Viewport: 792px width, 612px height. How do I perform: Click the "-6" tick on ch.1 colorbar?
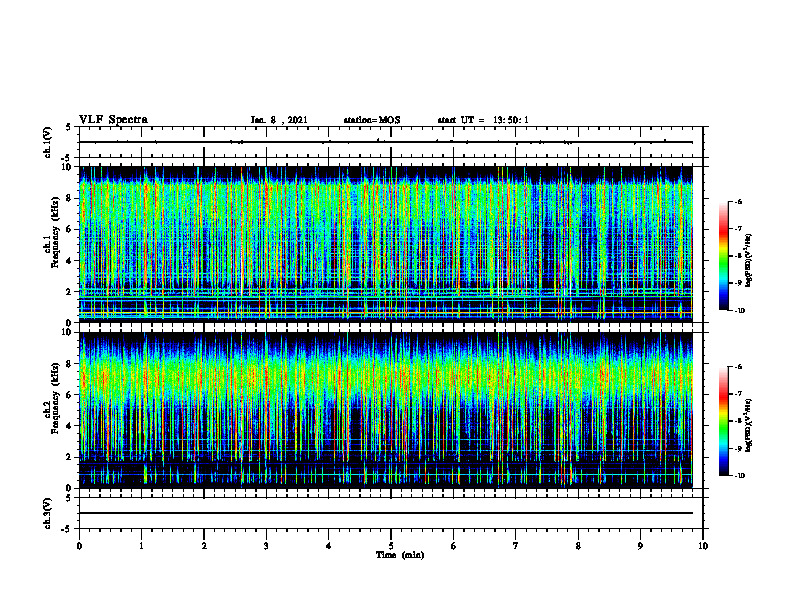pyautogui.click(x=738, y=201)
